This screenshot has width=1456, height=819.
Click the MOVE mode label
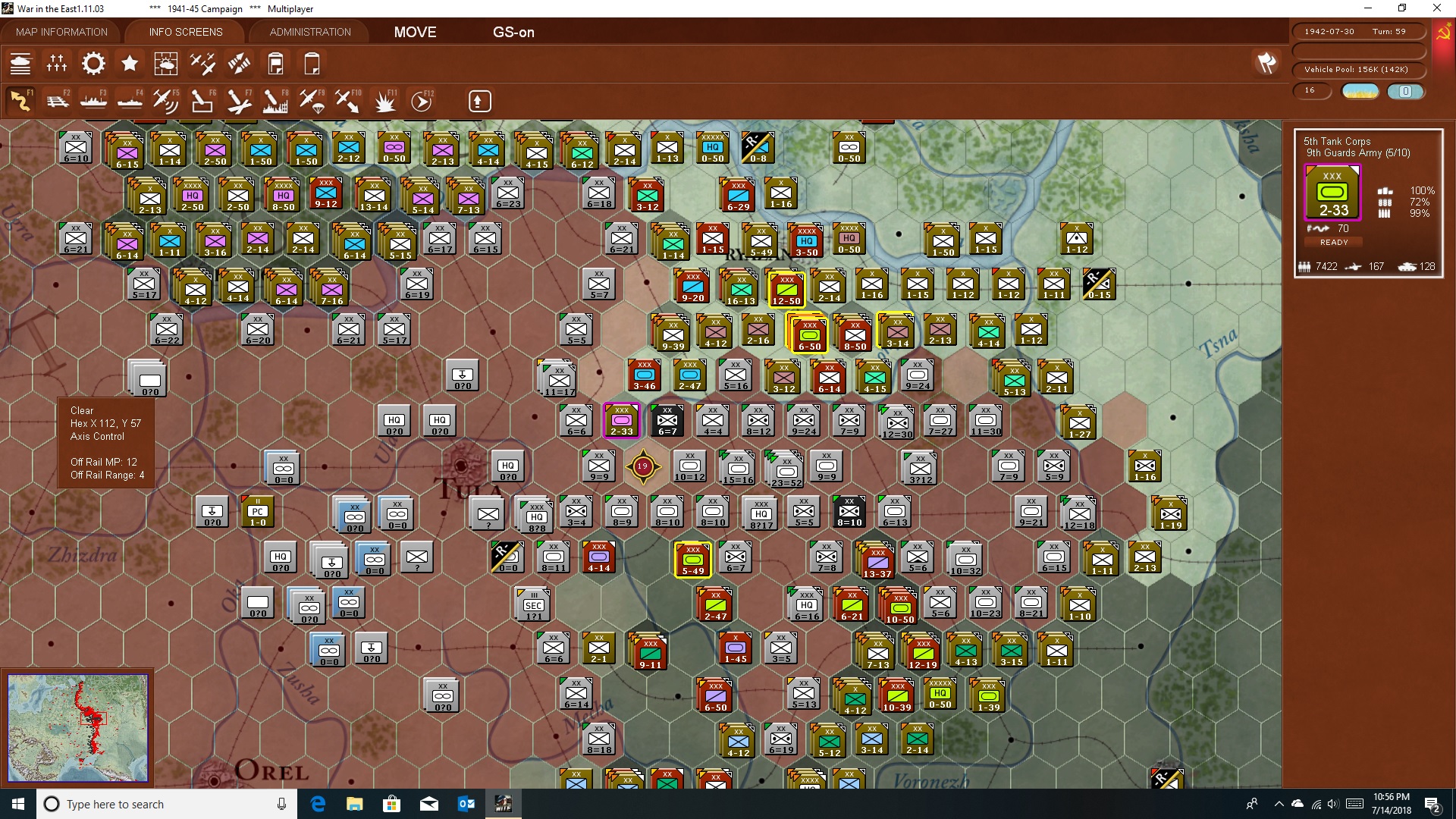[415, 32]
